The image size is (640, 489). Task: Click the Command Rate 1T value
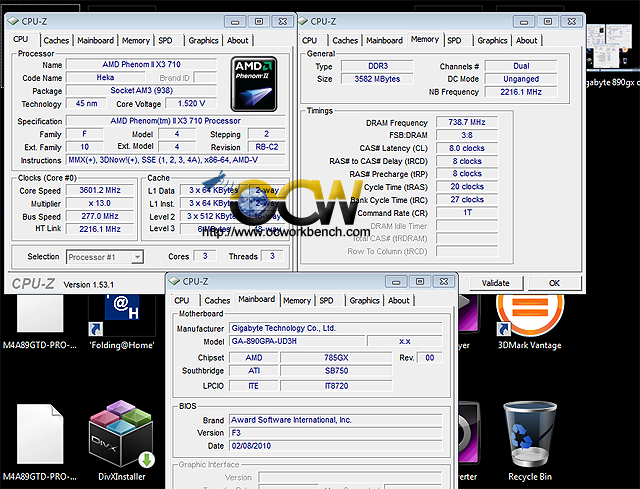click(x=467, y=213)
